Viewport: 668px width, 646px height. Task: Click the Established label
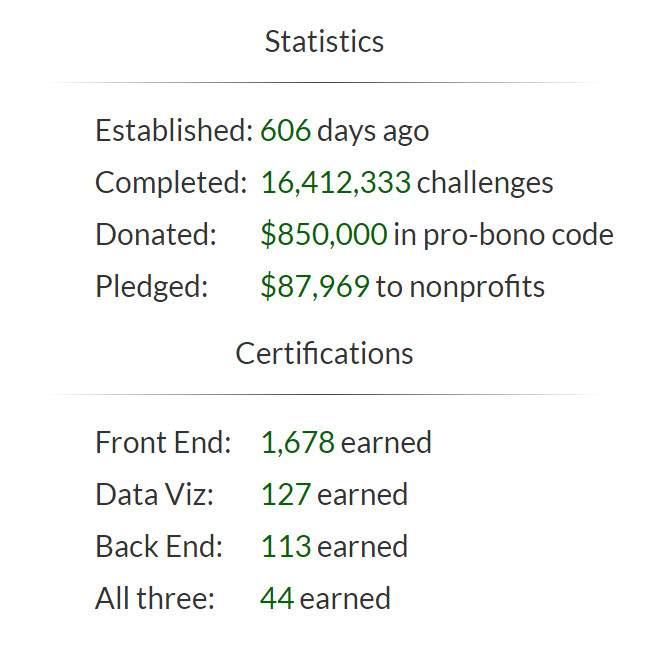pos(174,131)
